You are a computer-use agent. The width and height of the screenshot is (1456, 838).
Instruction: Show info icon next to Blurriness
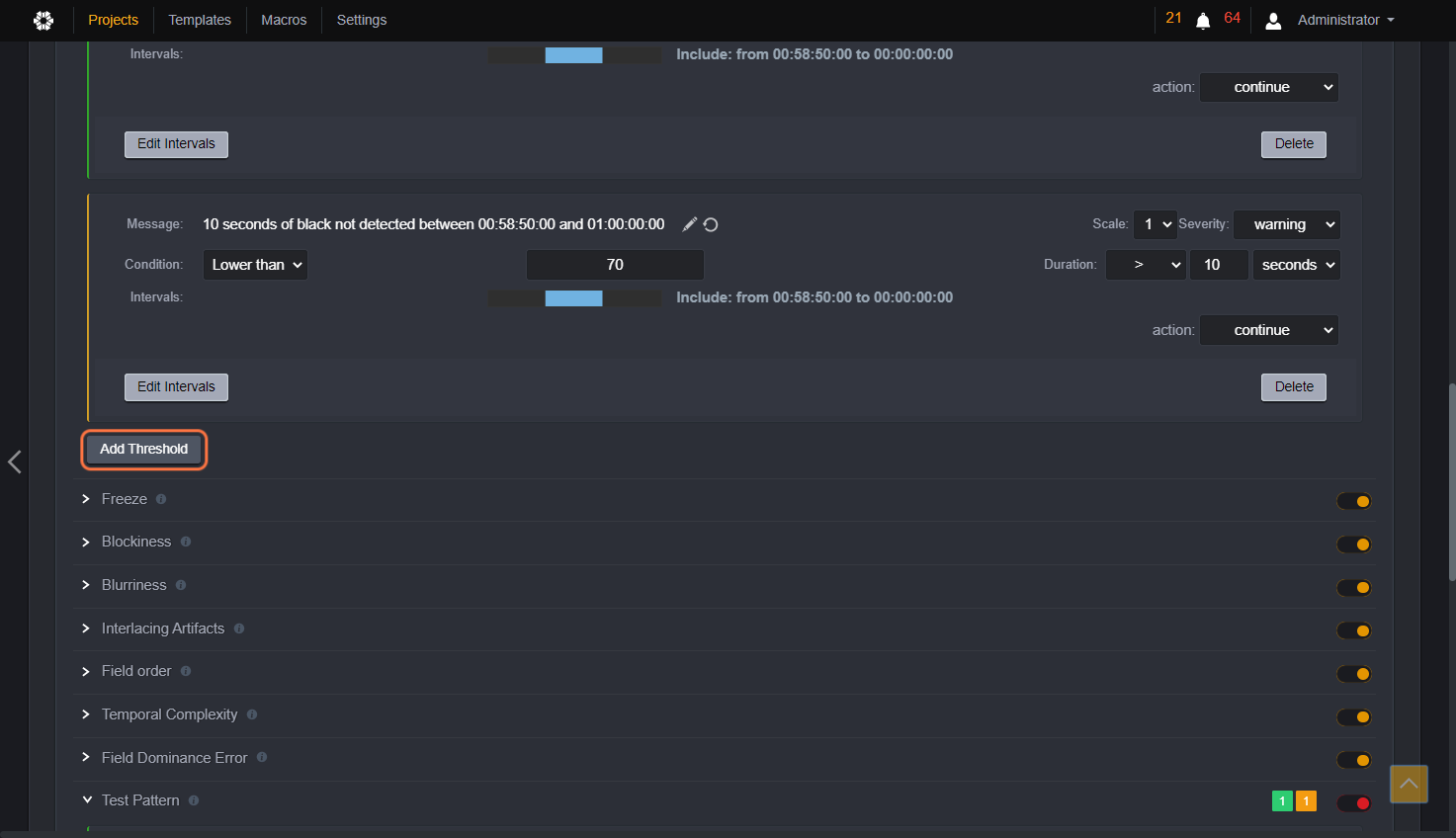pyautogui.click(x=181, y=585)
